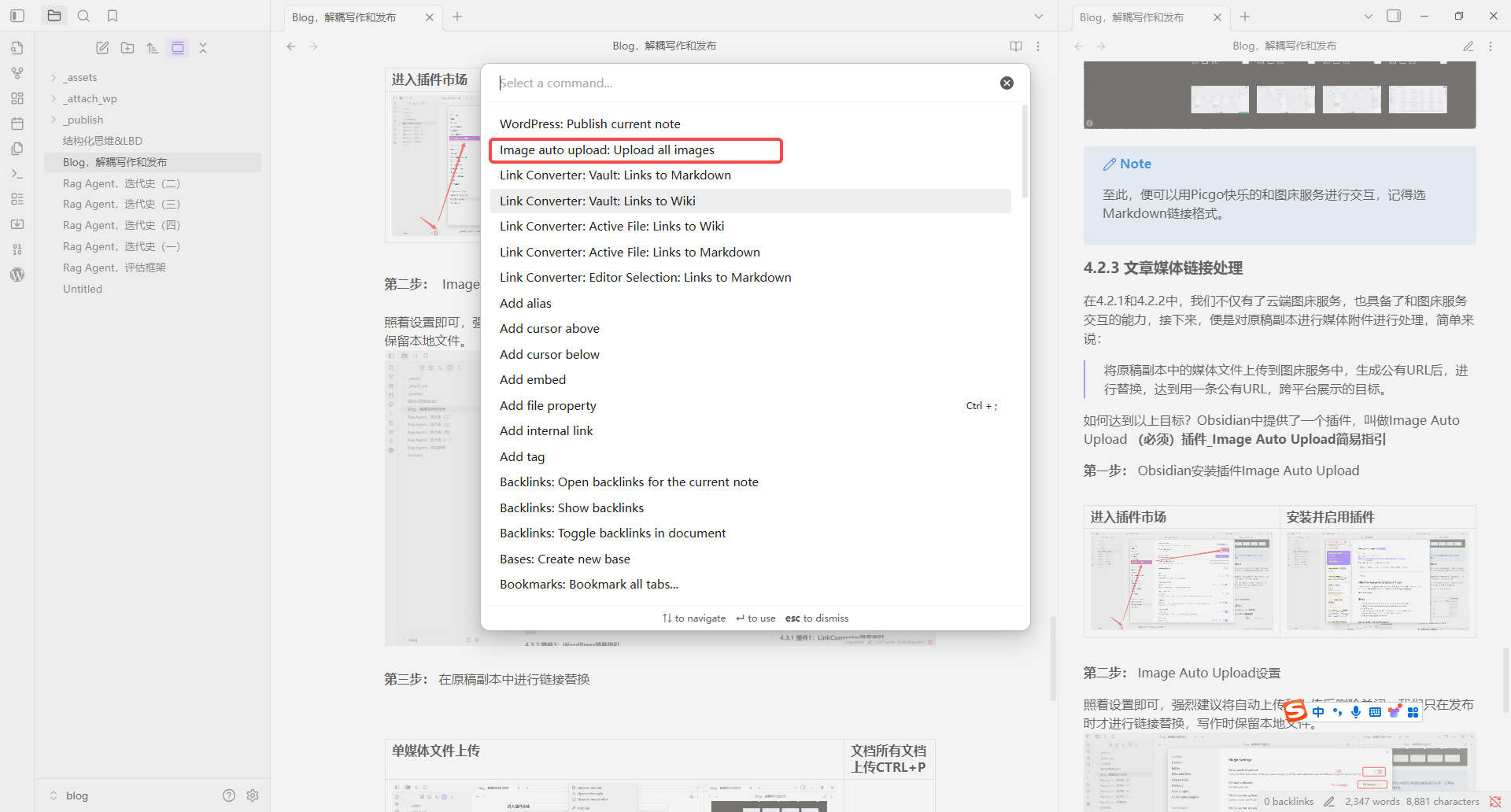This screenshot has width=1511, height=812.
Task: Open the WordPress ribbon icon
Action: click(17, 275)
